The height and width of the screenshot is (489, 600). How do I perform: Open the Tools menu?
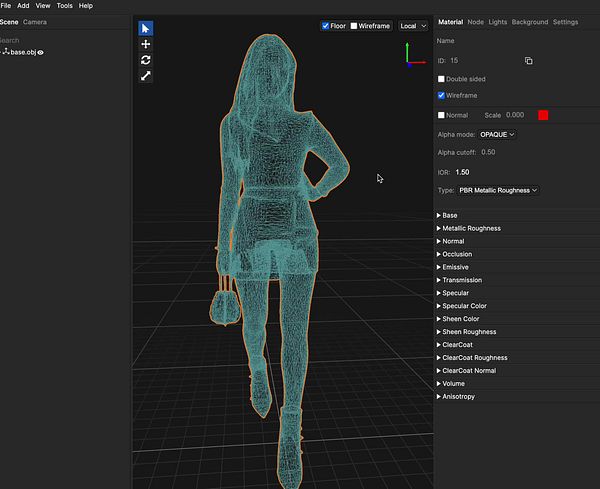pyautogui.click(x=64, y=6)
